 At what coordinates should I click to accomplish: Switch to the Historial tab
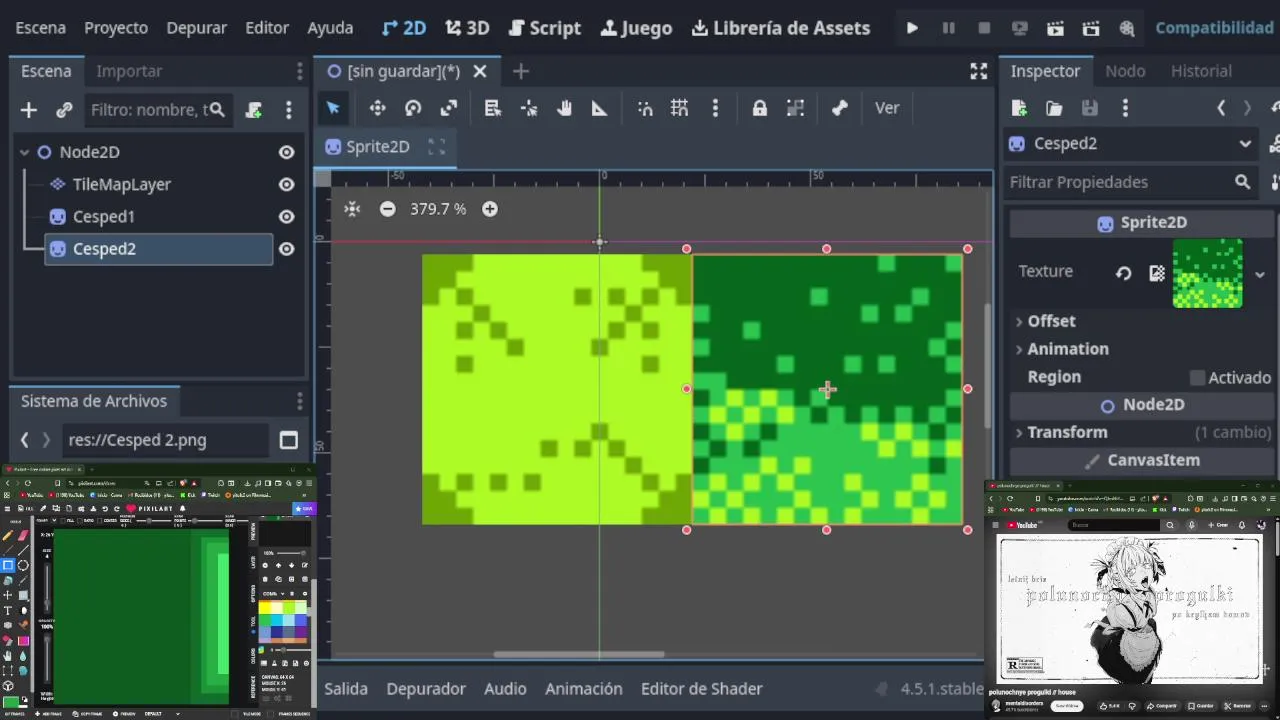click(1201, 71)
